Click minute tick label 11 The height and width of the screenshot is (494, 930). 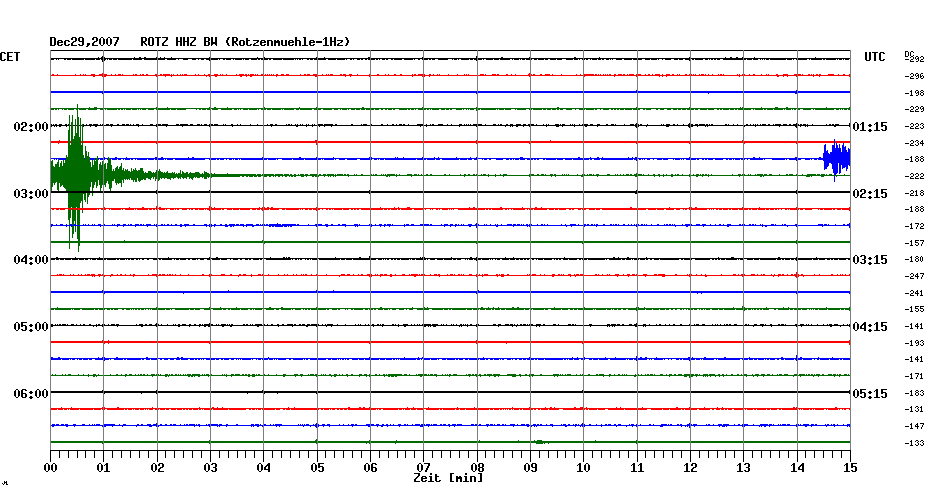(x=637, y=467)
